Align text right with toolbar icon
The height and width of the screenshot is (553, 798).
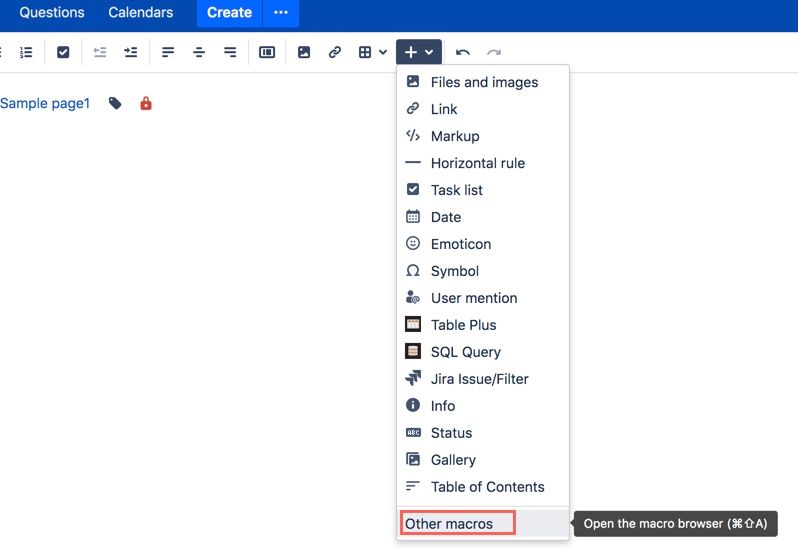(230, 52)
